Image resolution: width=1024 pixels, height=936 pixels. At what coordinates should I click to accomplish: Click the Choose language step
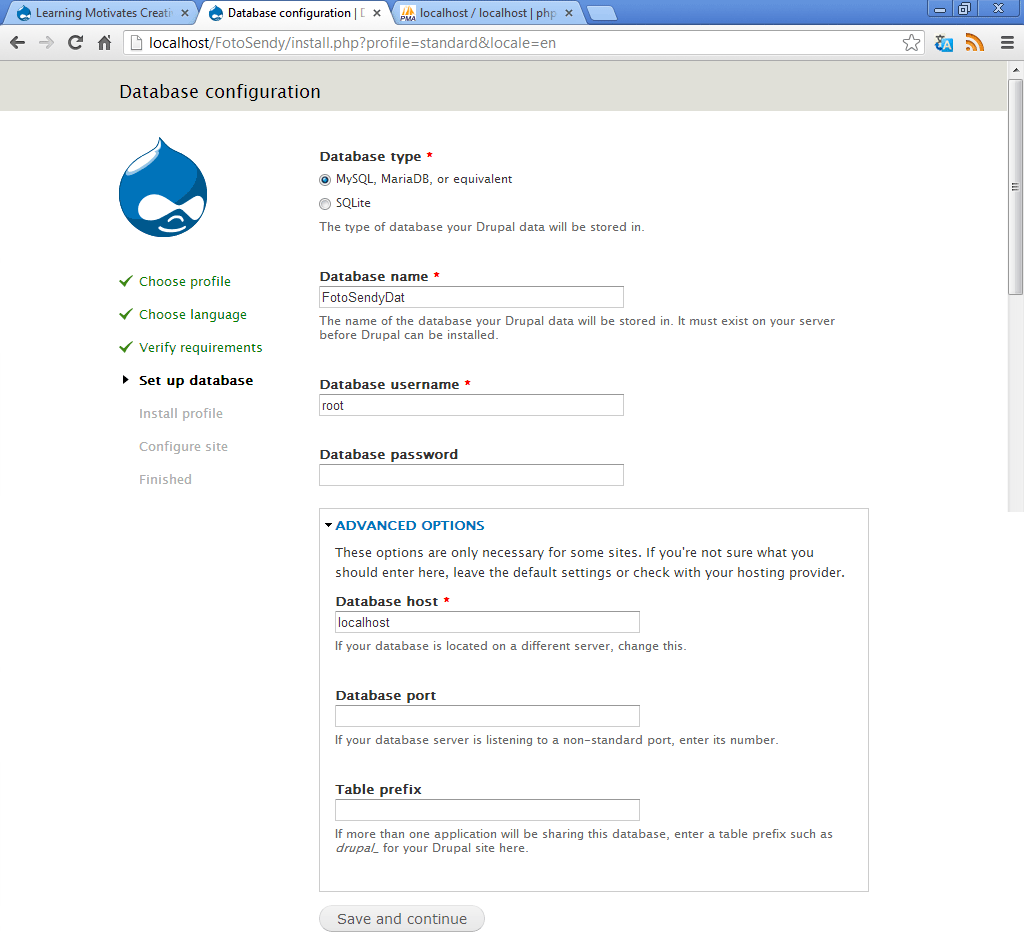point(193,315)
